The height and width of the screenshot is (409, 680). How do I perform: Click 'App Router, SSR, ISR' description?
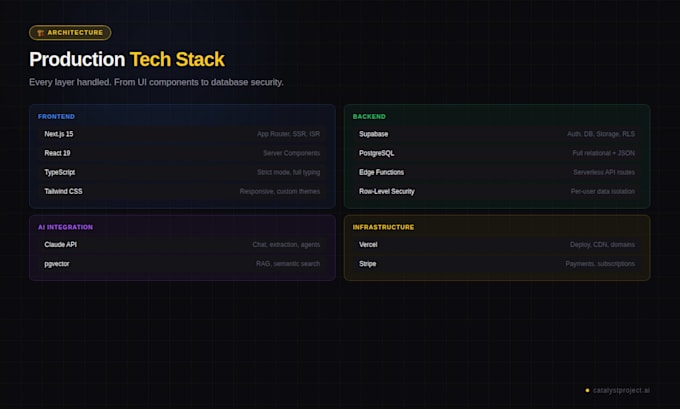click(288, 134)
